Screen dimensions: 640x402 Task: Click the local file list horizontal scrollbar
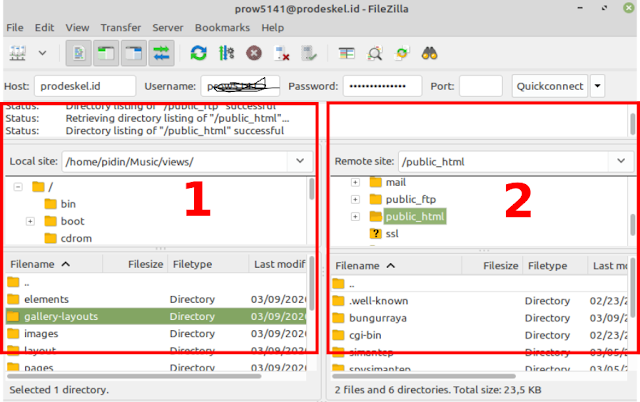134,376
